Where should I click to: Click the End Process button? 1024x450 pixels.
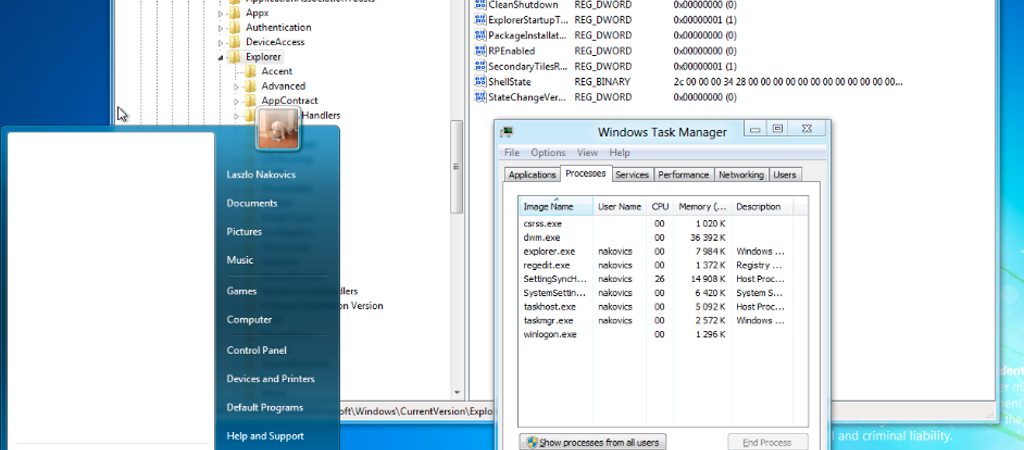click(x=767, y=442)
